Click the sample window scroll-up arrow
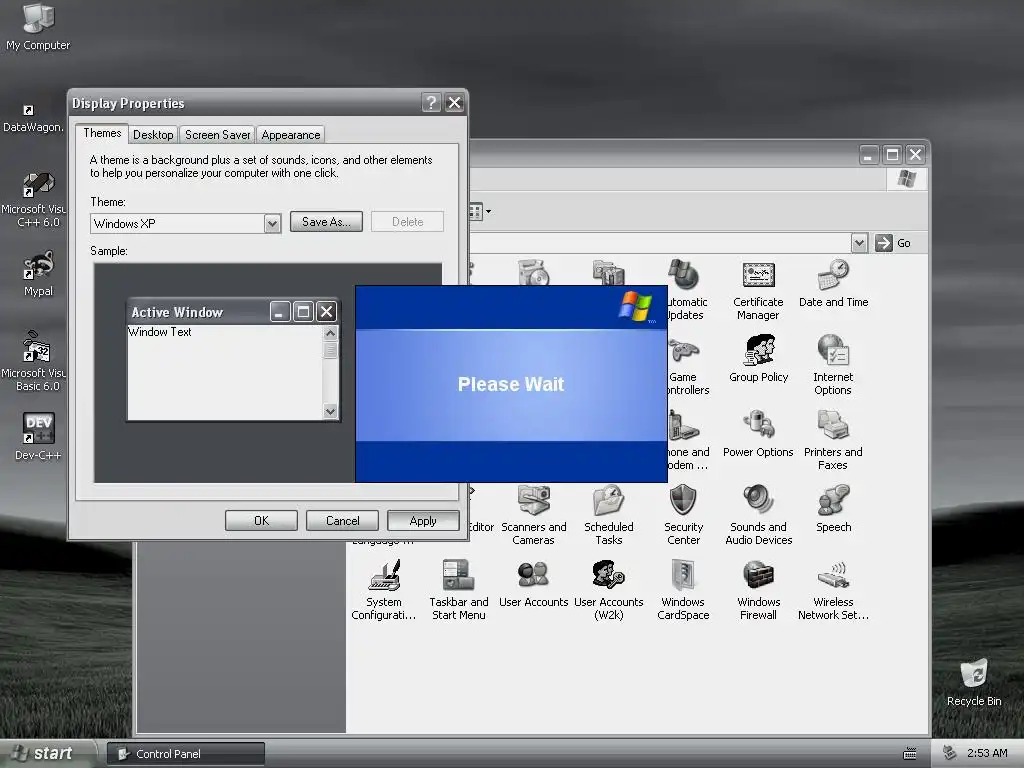The image size is (1024, 768). coord(330,333)
